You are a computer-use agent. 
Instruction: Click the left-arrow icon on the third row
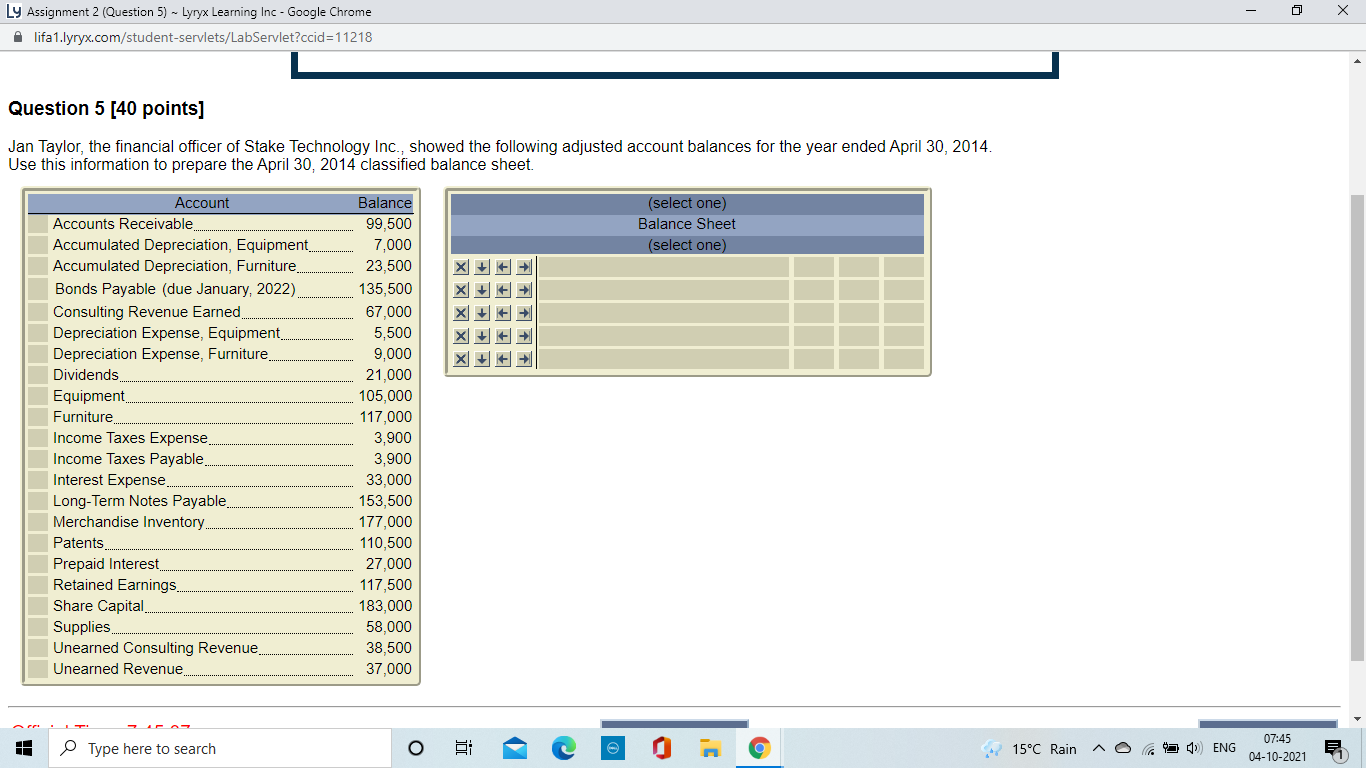pos(502,312)
